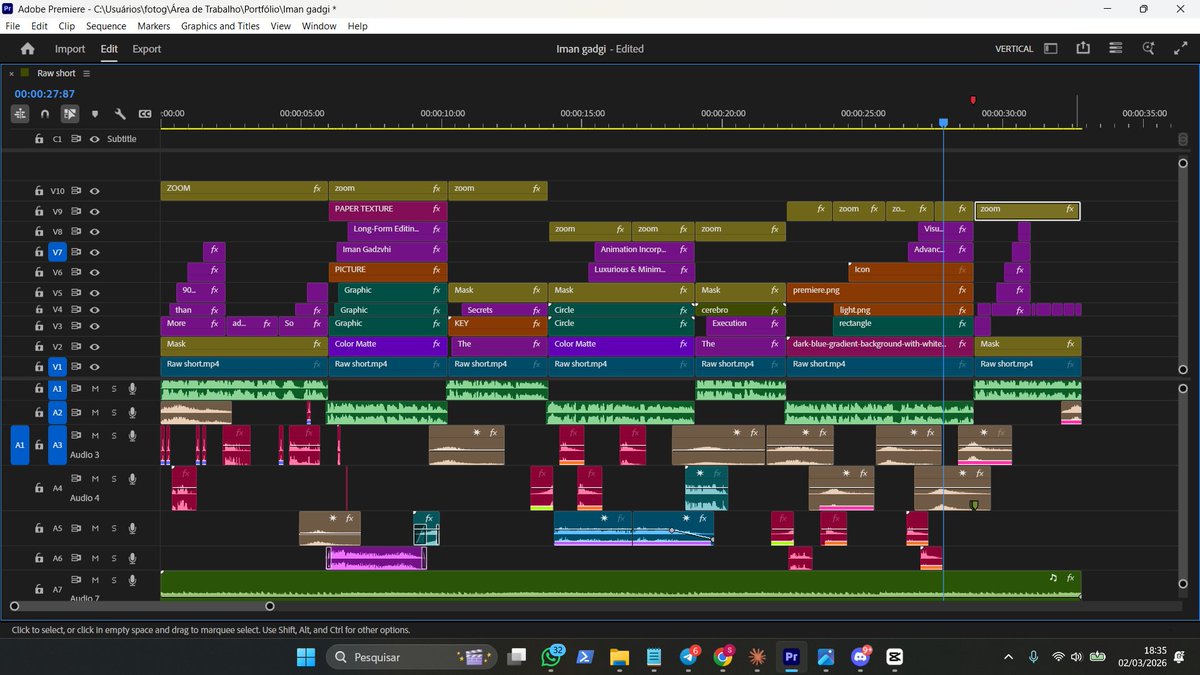Click sync lock icon on A6
This screenshot has width=1200, height=675.
pyautogui.click(x=76, y=558)
